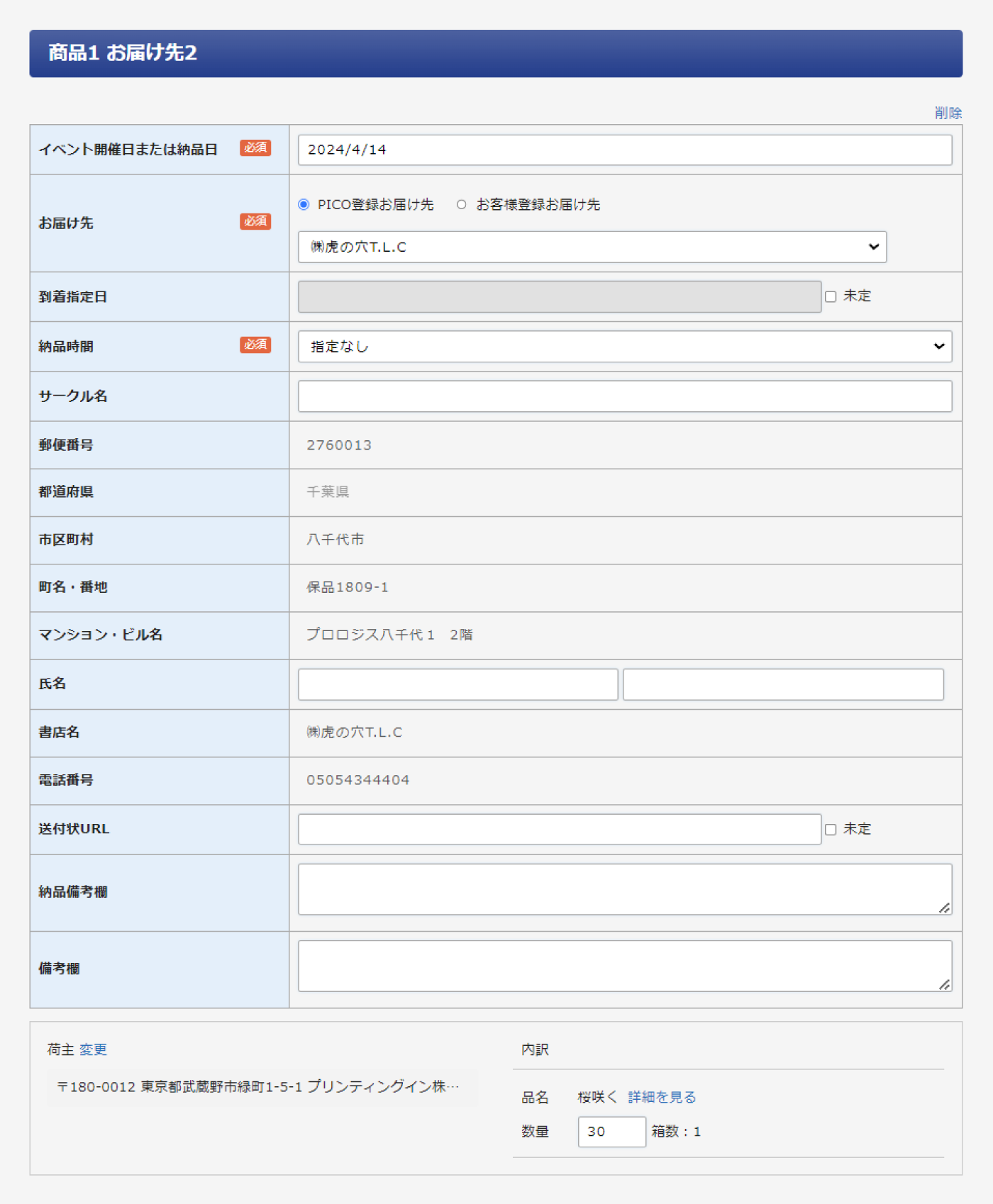Click the postal code value 2760013
This screenshot has height=1204, width=993.
click(339, 445)
